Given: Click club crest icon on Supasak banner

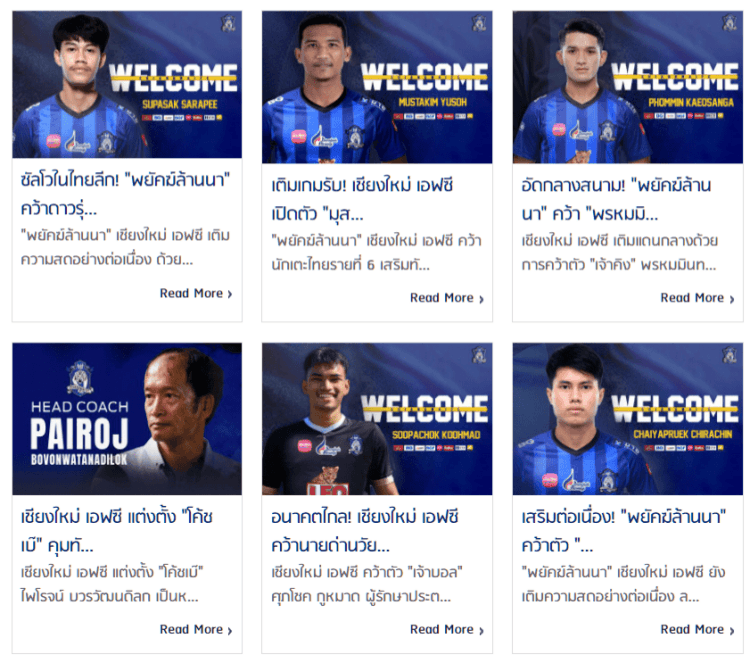Looking at the screenshot, I should [x=228, y=23].
